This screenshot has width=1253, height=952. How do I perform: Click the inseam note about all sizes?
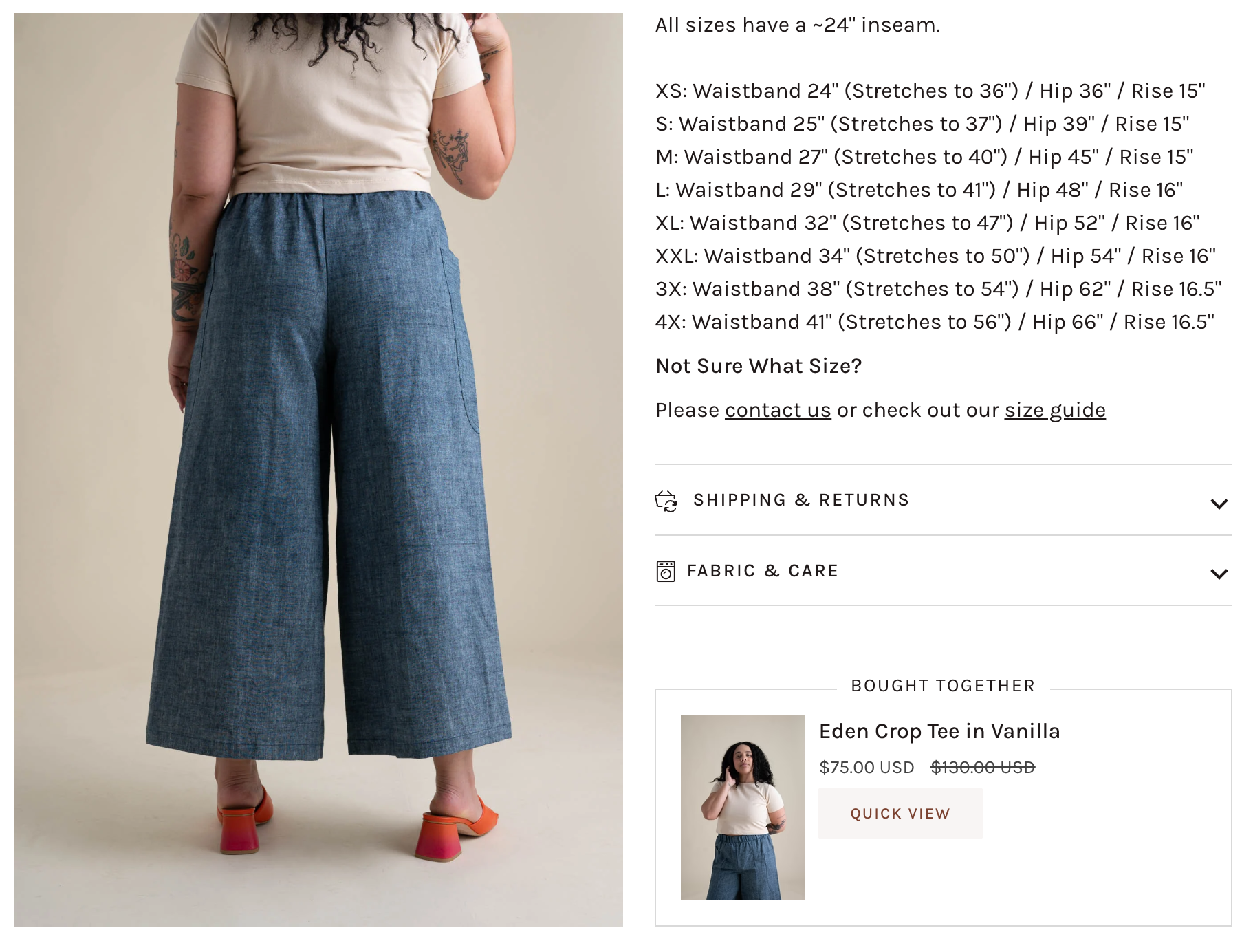click(x=798, y=25)
